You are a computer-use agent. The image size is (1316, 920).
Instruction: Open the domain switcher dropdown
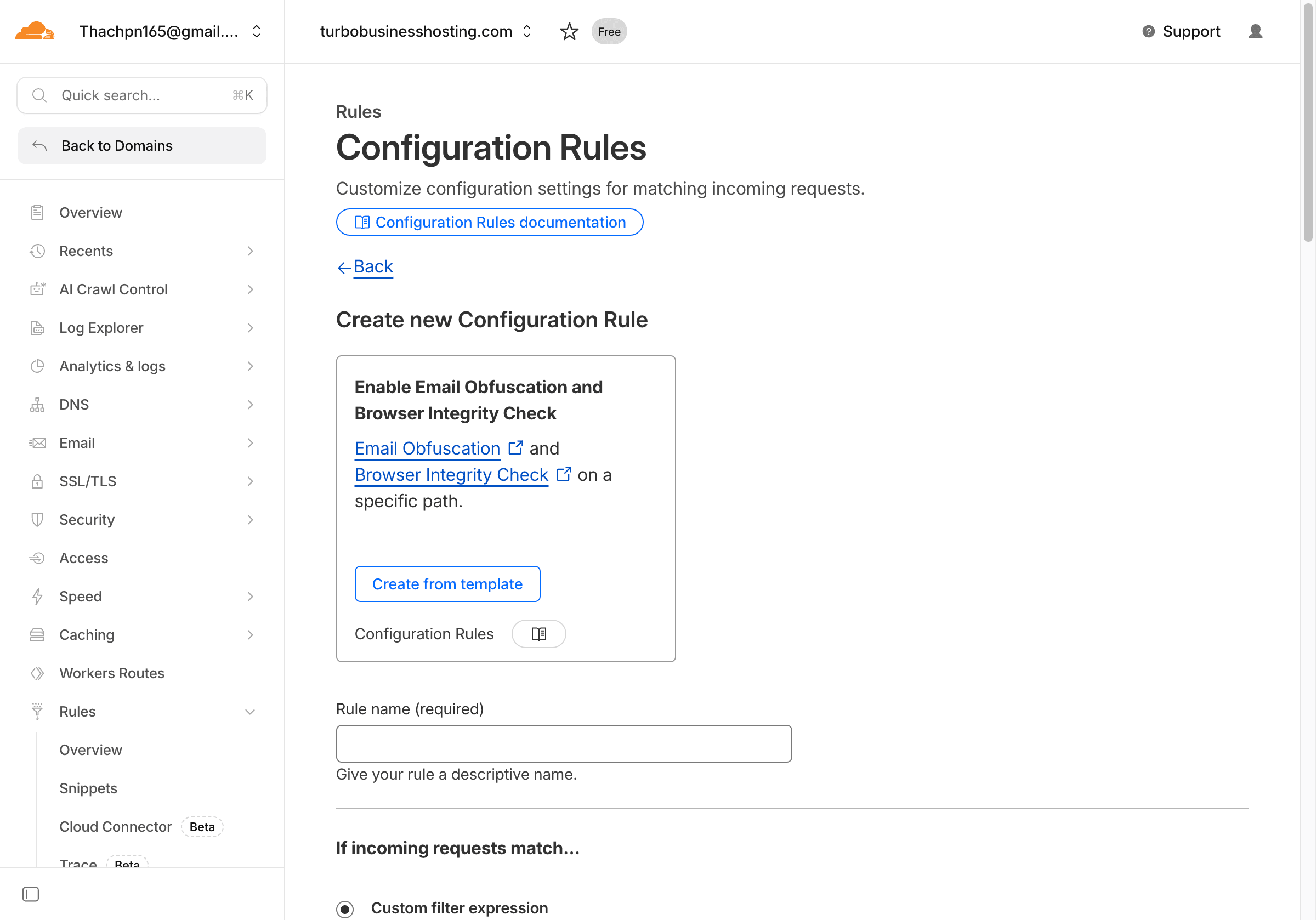tap(526, 32)
